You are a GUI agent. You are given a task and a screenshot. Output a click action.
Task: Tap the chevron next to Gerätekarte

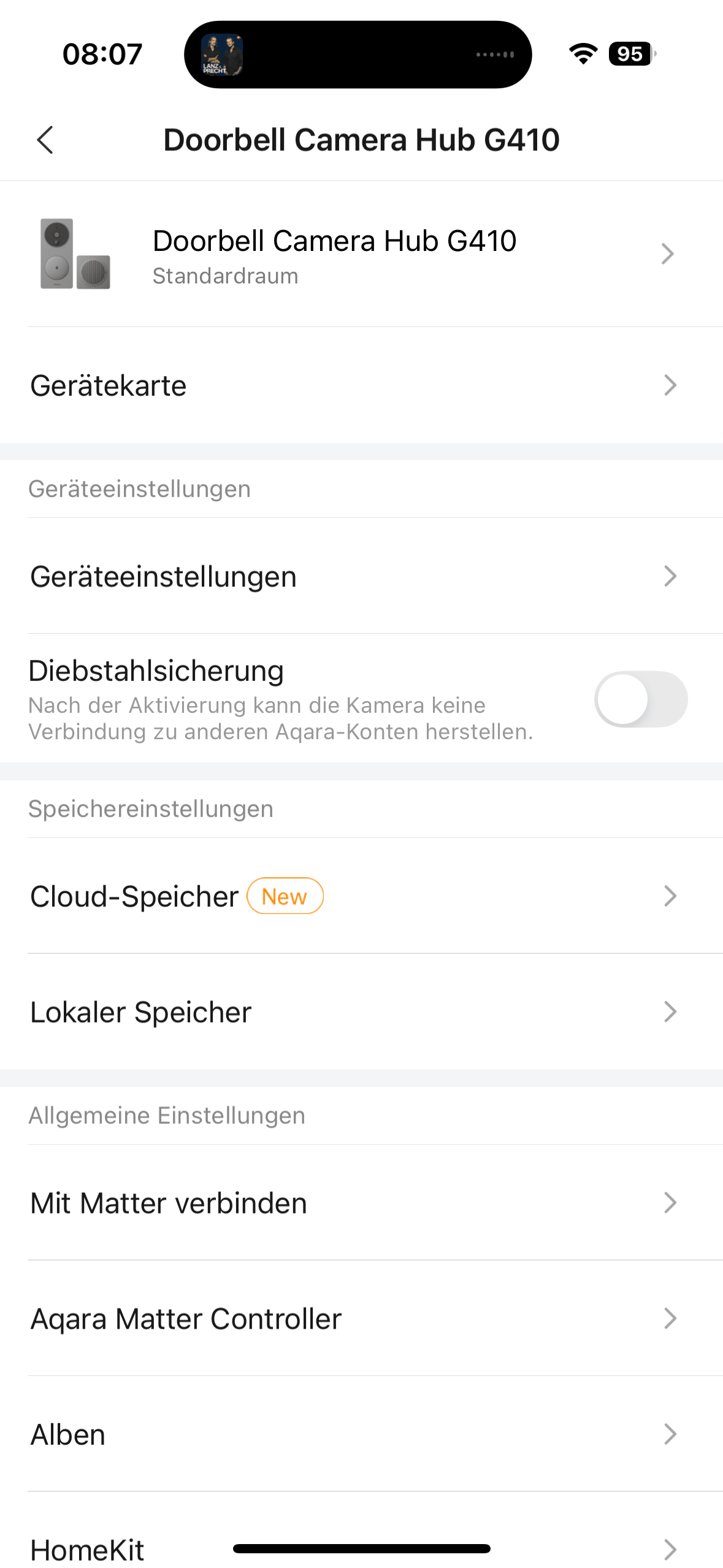[x=670, y=385]
